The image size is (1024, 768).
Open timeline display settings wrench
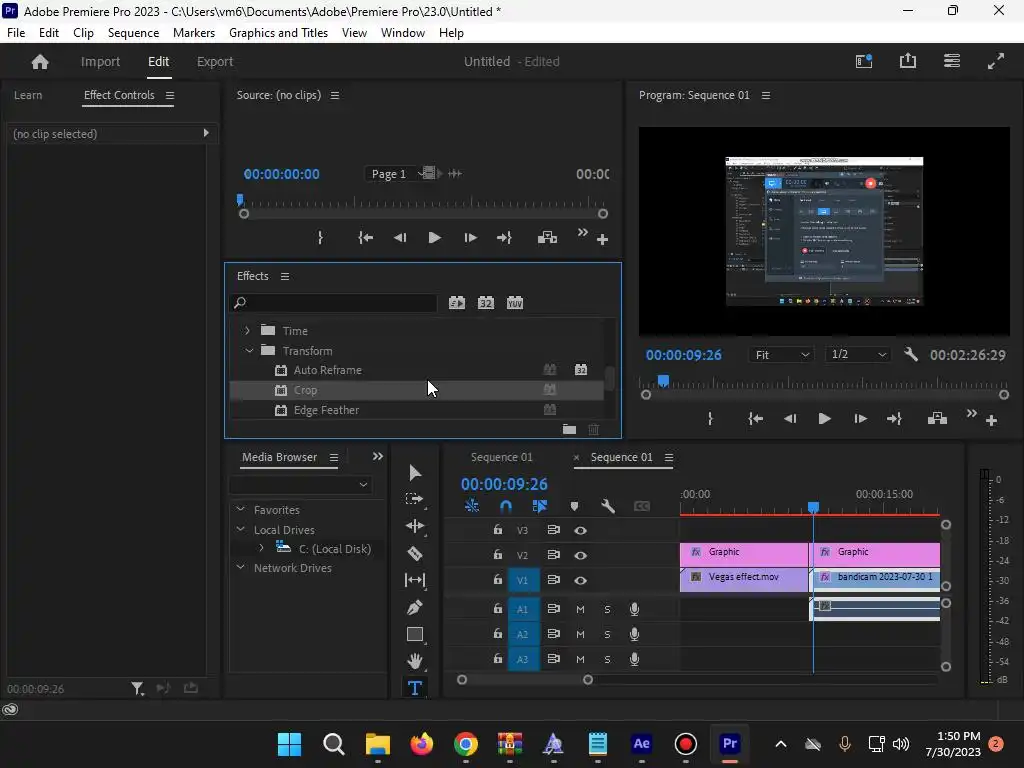click(x=607, y=506)
